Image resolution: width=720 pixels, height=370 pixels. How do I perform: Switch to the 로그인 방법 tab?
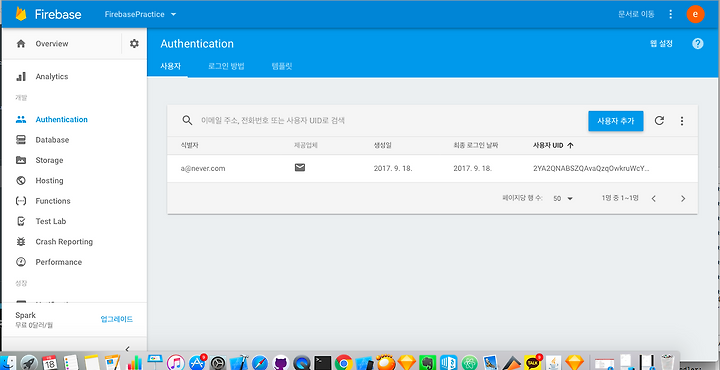click(x=226, y=66)
